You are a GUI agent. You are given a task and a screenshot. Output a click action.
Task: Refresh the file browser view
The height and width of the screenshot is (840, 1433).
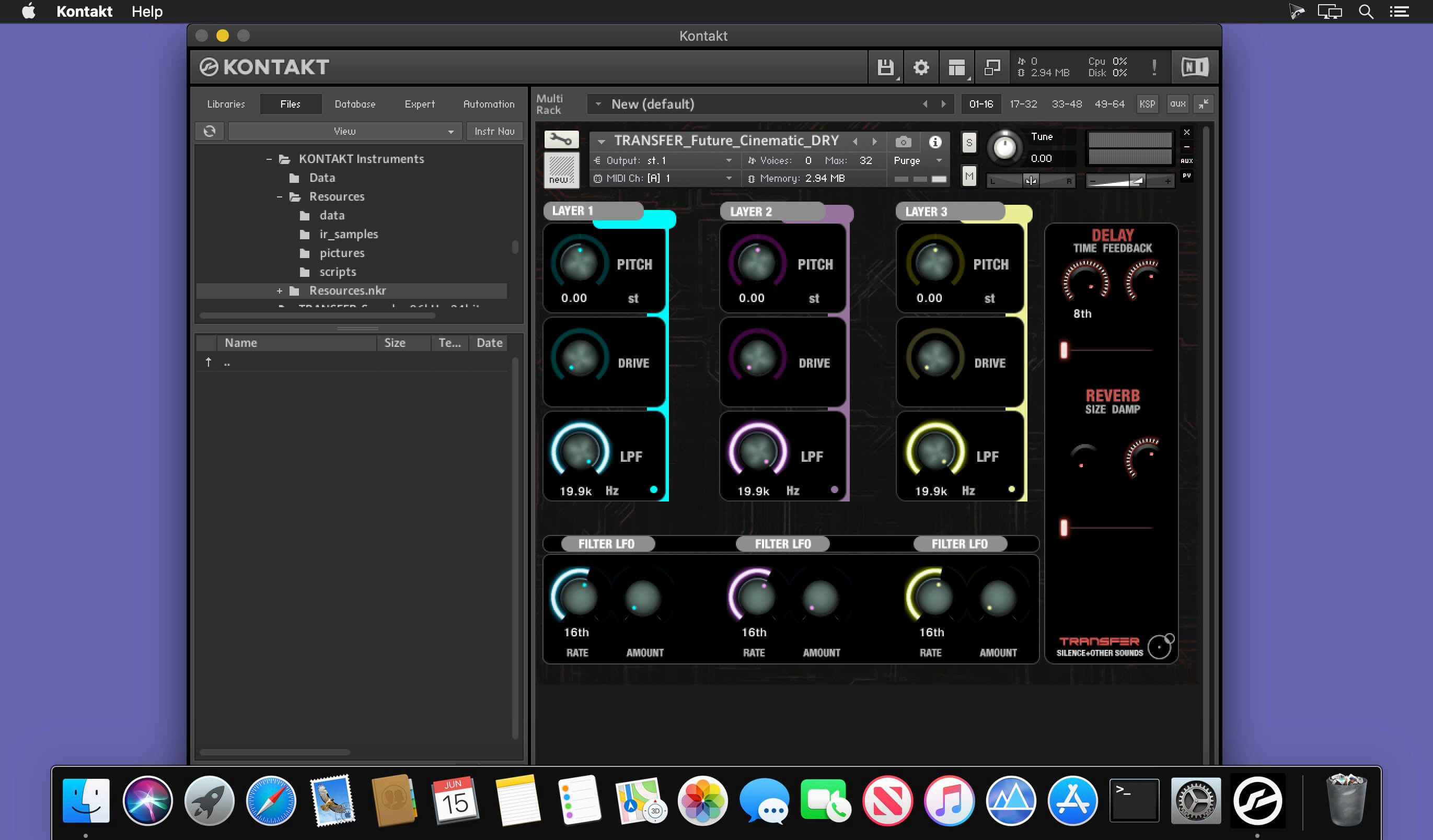(x=209, y=131)
